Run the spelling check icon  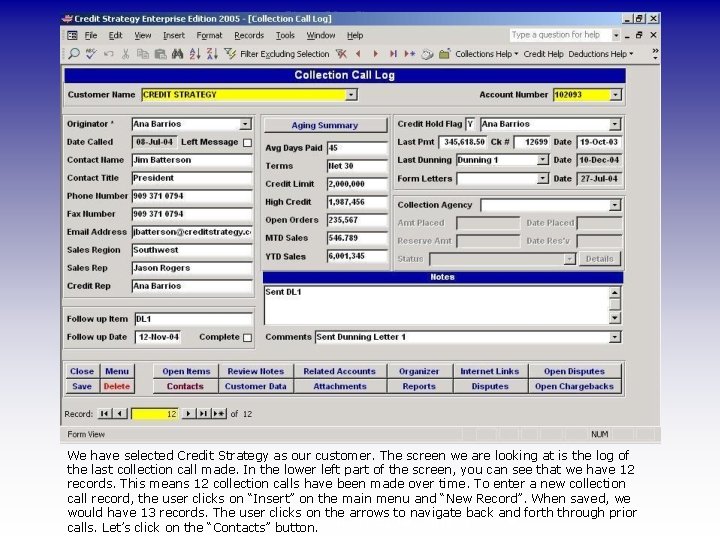91,54
